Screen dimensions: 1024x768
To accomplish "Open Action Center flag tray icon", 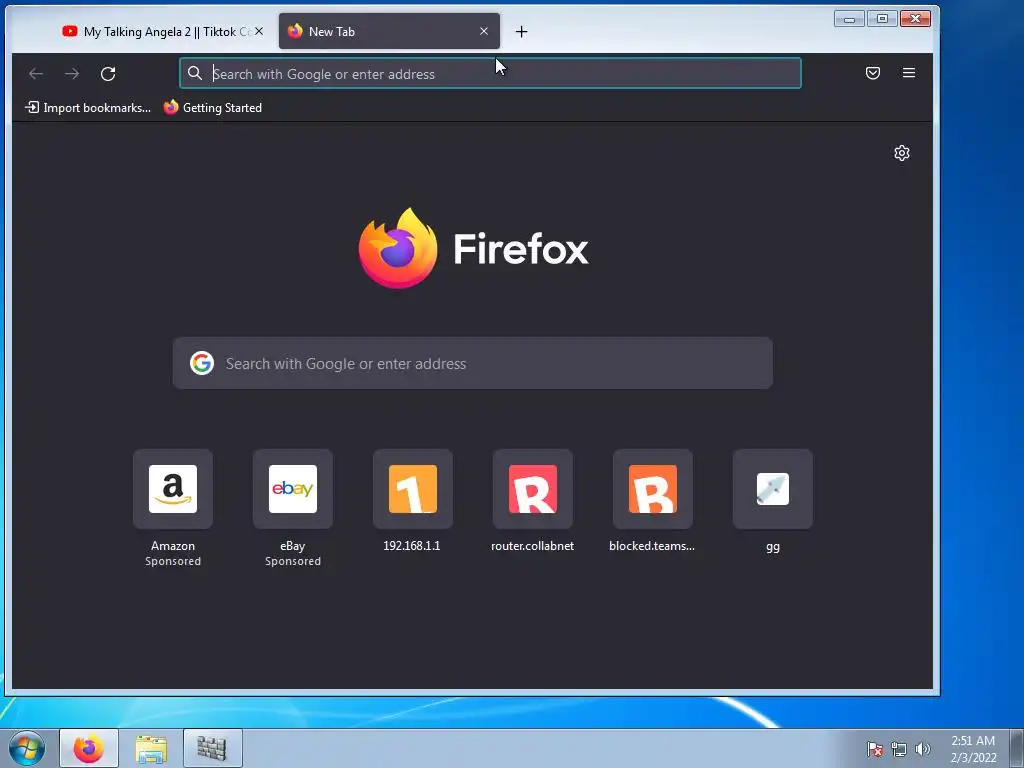I will [874, 749].
